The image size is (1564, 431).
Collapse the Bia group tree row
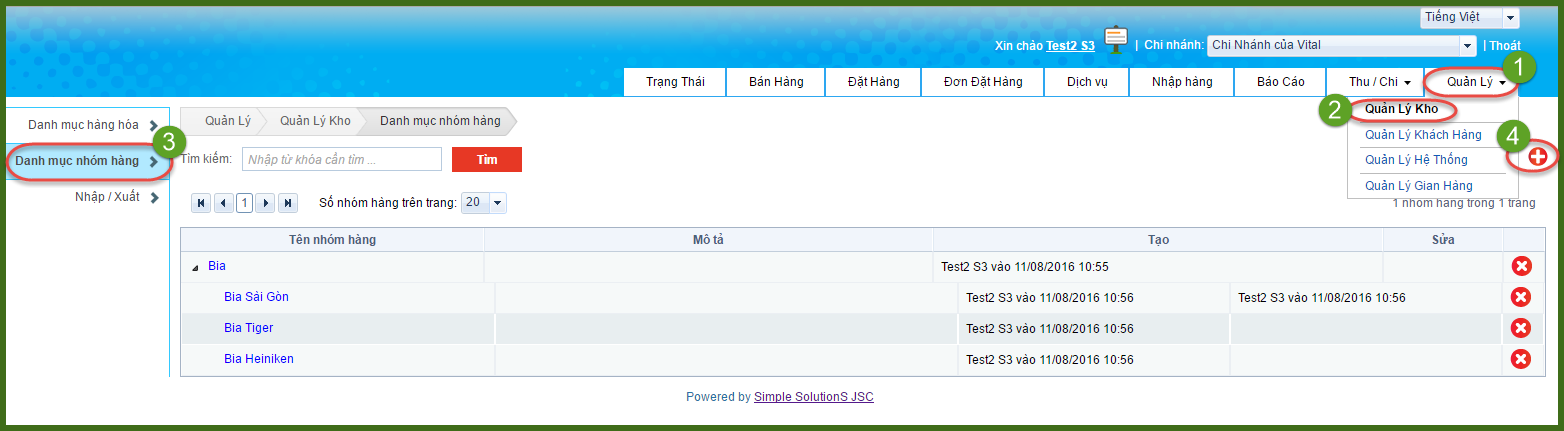(x=193, y=267)
